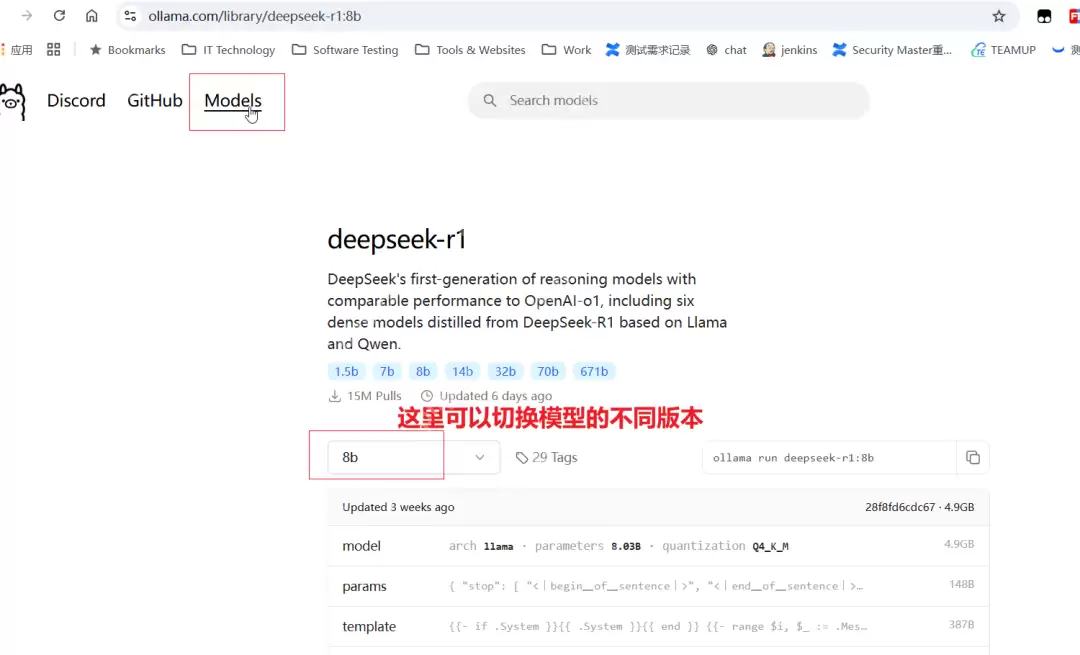Open the jenkins bookmark
Viewport: 1080px width, 655px height.
(x=790, y=49)
